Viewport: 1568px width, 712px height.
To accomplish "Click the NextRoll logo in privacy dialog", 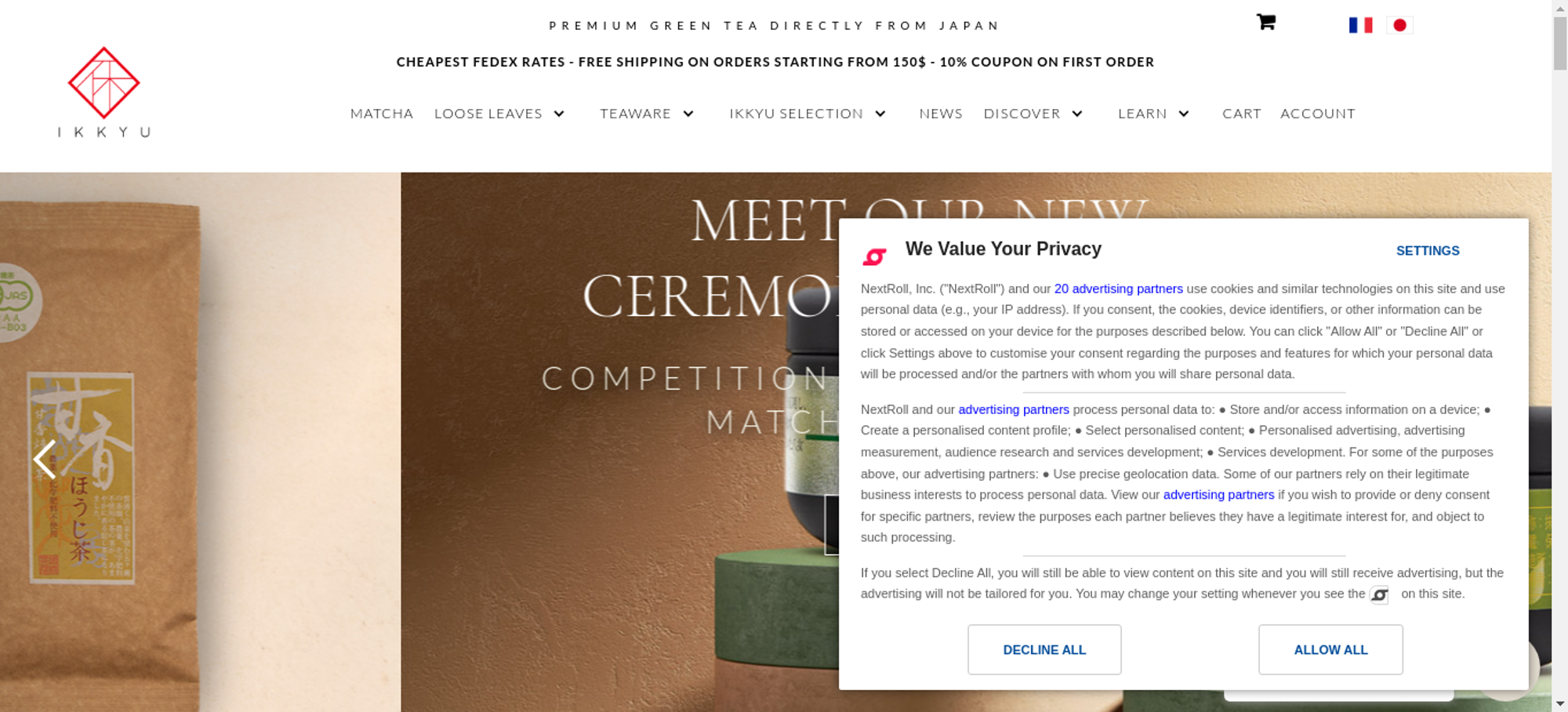I will pos(874,256).
